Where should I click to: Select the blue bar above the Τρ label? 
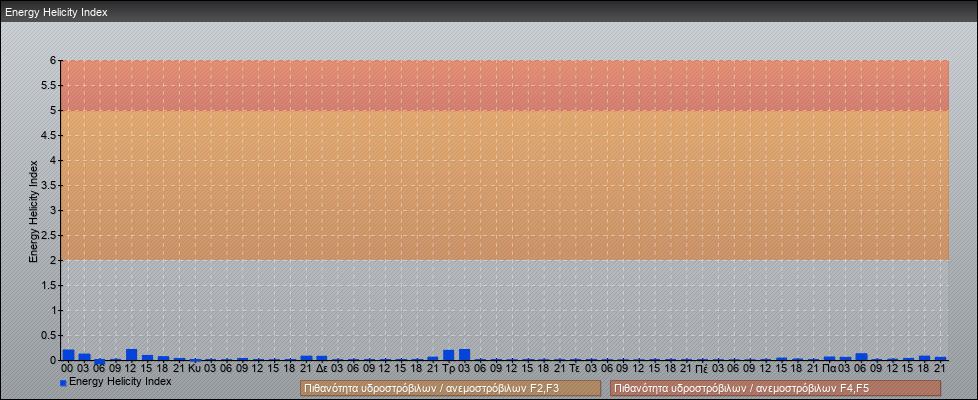coord(448,355)
